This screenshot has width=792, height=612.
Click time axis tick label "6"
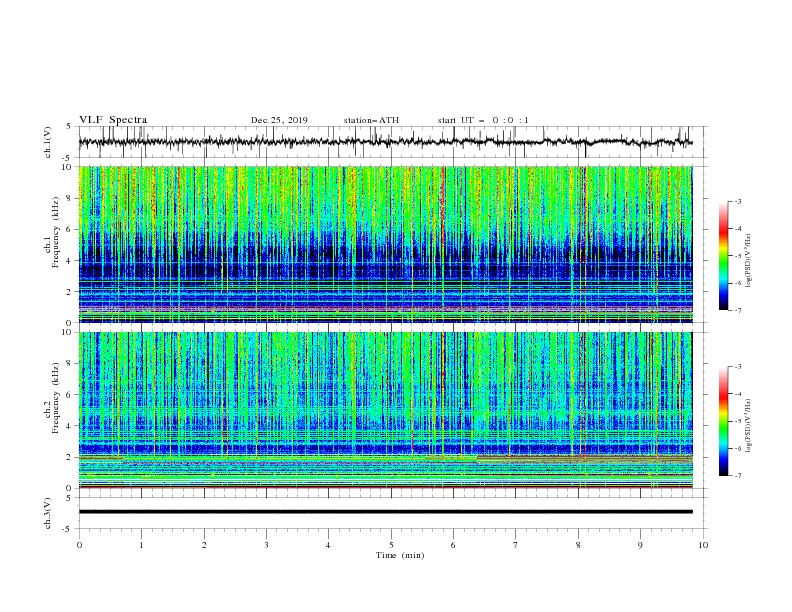[x=454, y=545]
